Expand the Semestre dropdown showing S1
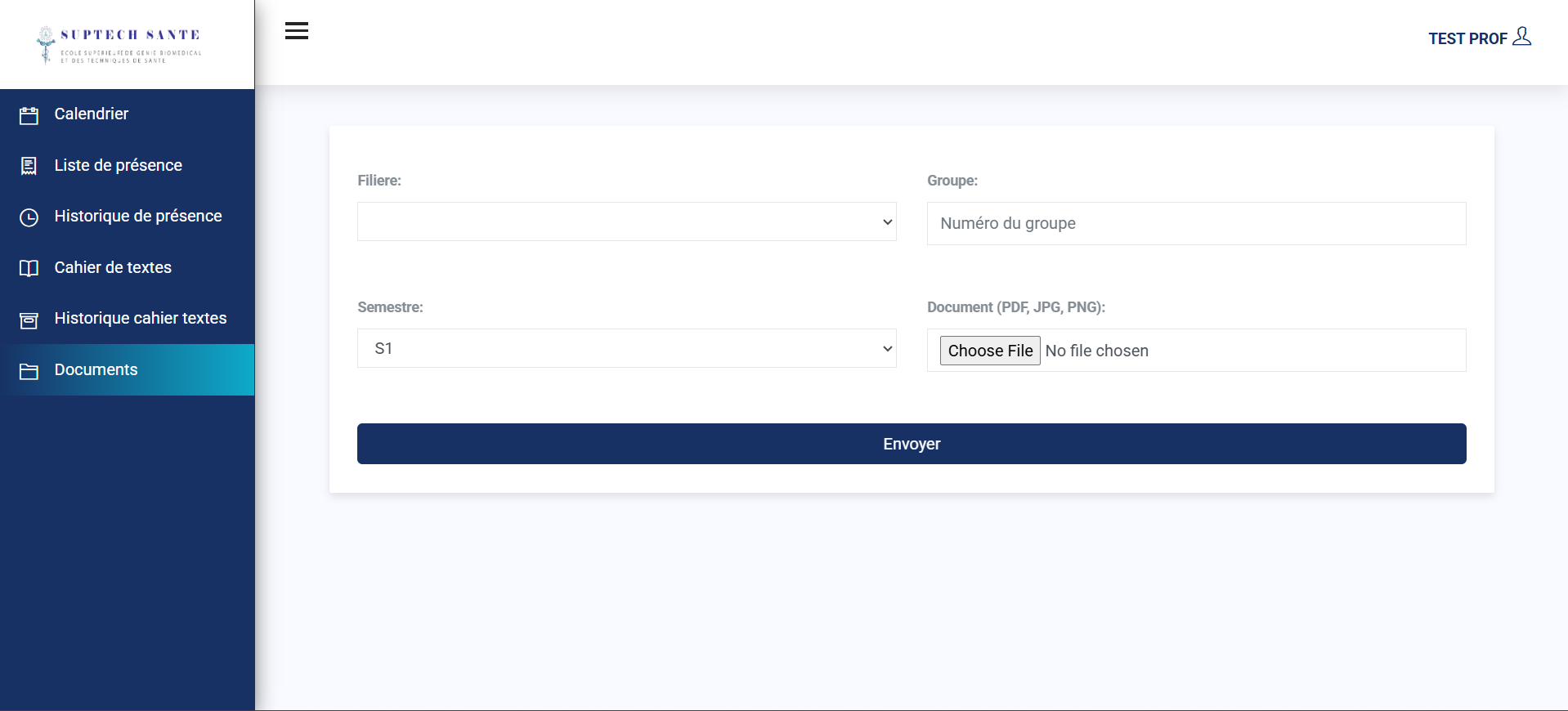The height and width of the screenshot is (711, 1568). 626,348
